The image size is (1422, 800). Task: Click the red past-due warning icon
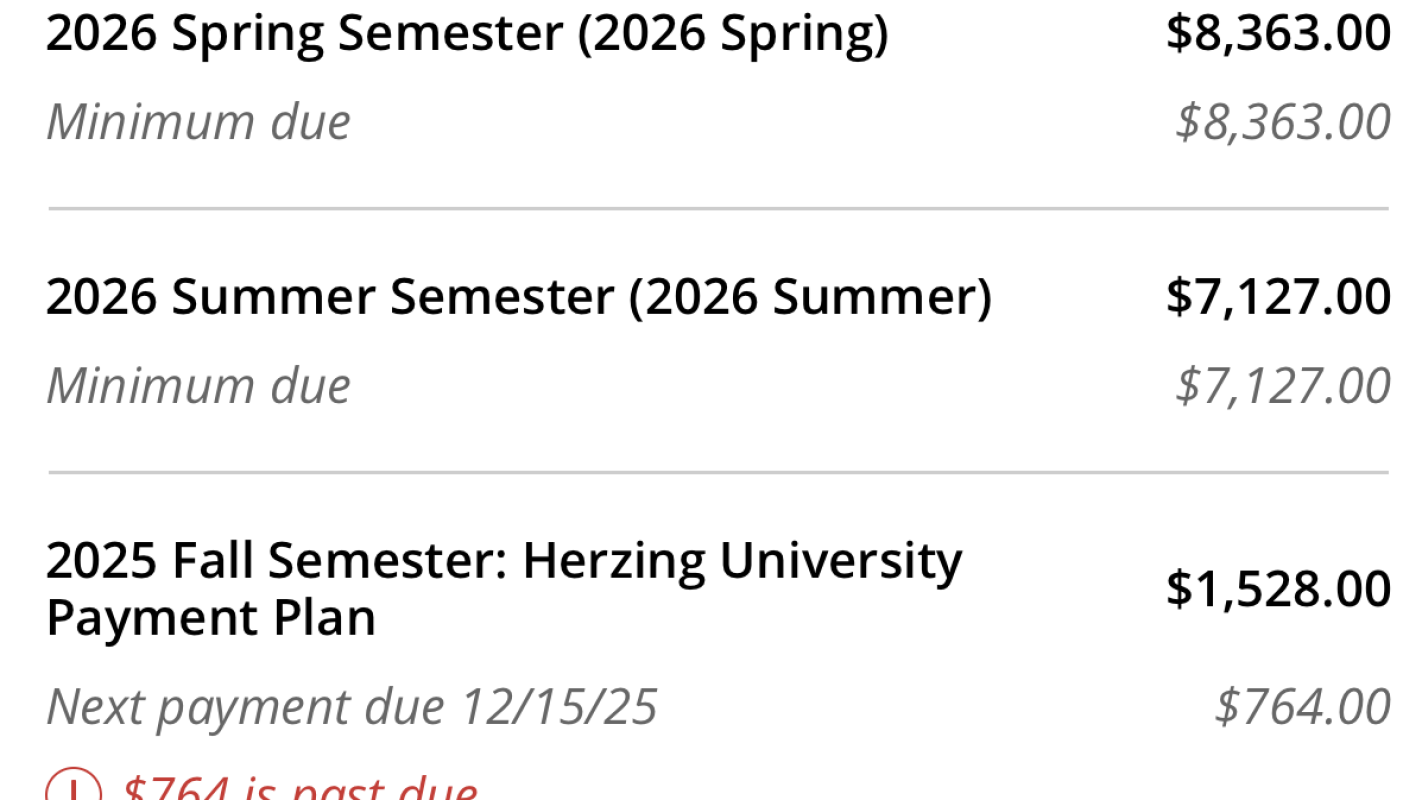coord(73,790)
